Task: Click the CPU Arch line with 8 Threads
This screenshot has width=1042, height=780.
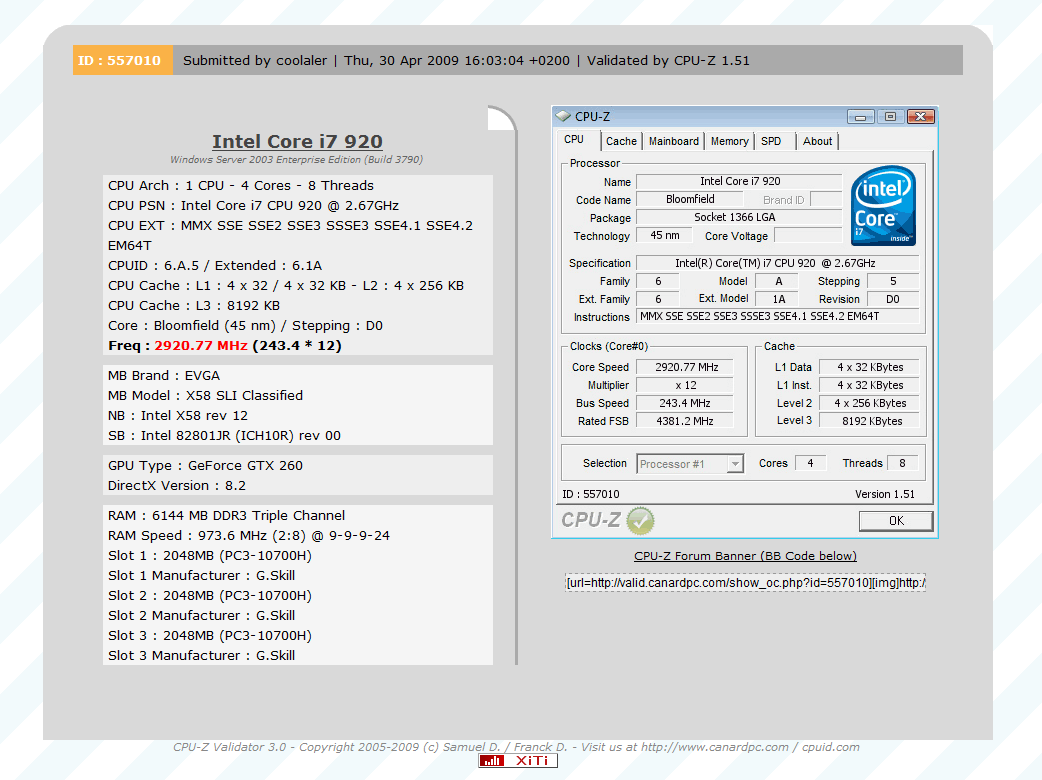Action: (x=241, y=185)
